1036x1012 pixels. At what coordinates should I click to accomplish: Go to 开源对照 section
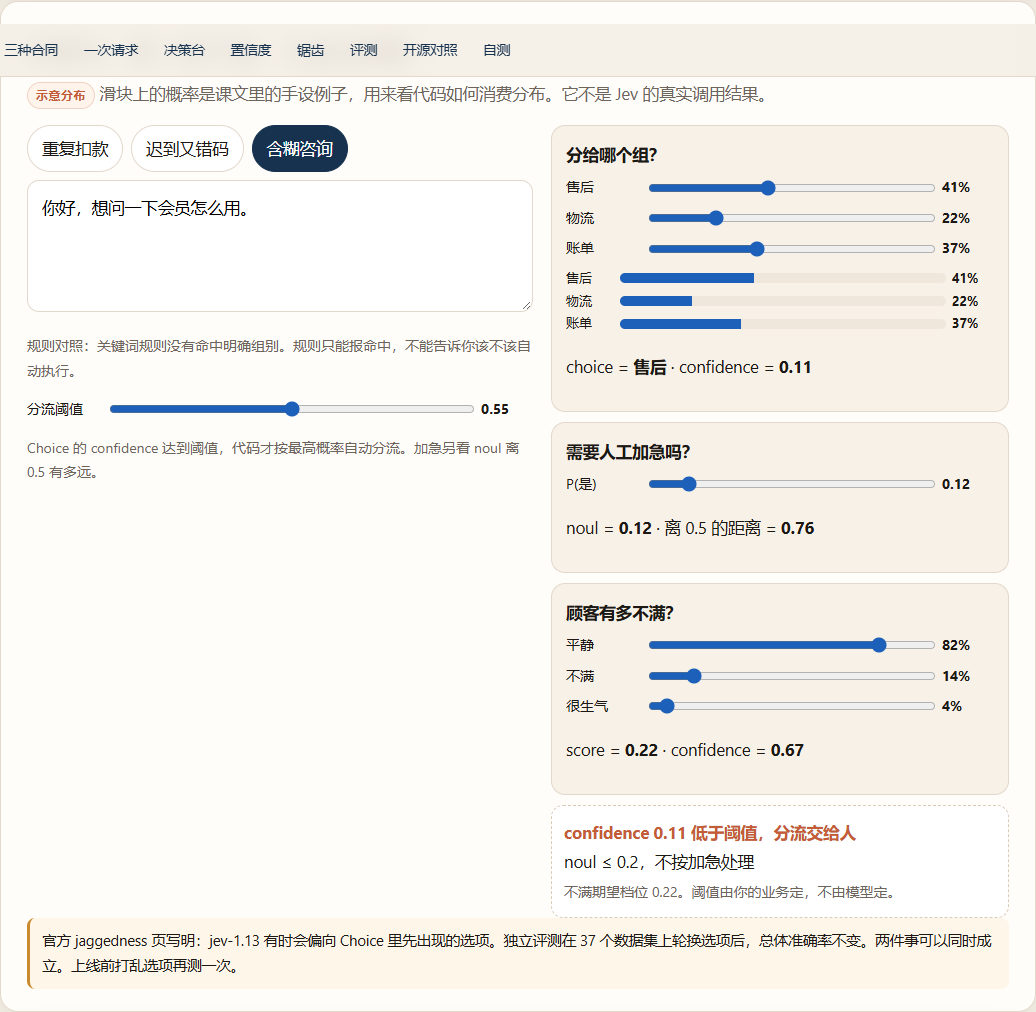(x=430, y=50)
